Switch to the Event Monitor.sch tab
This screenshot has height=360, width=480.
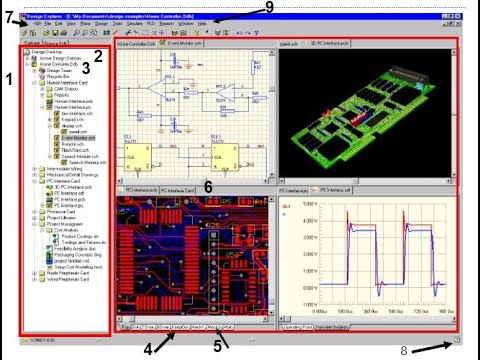181,43
